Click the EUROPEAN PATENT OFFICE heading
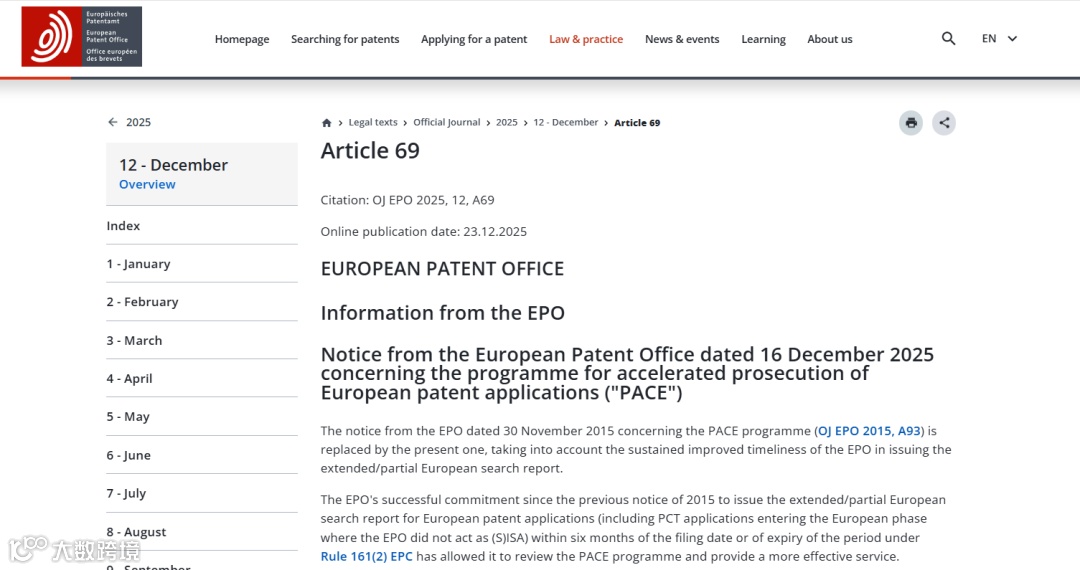Screen dimensions: 1080x570 tap(442, 268)
